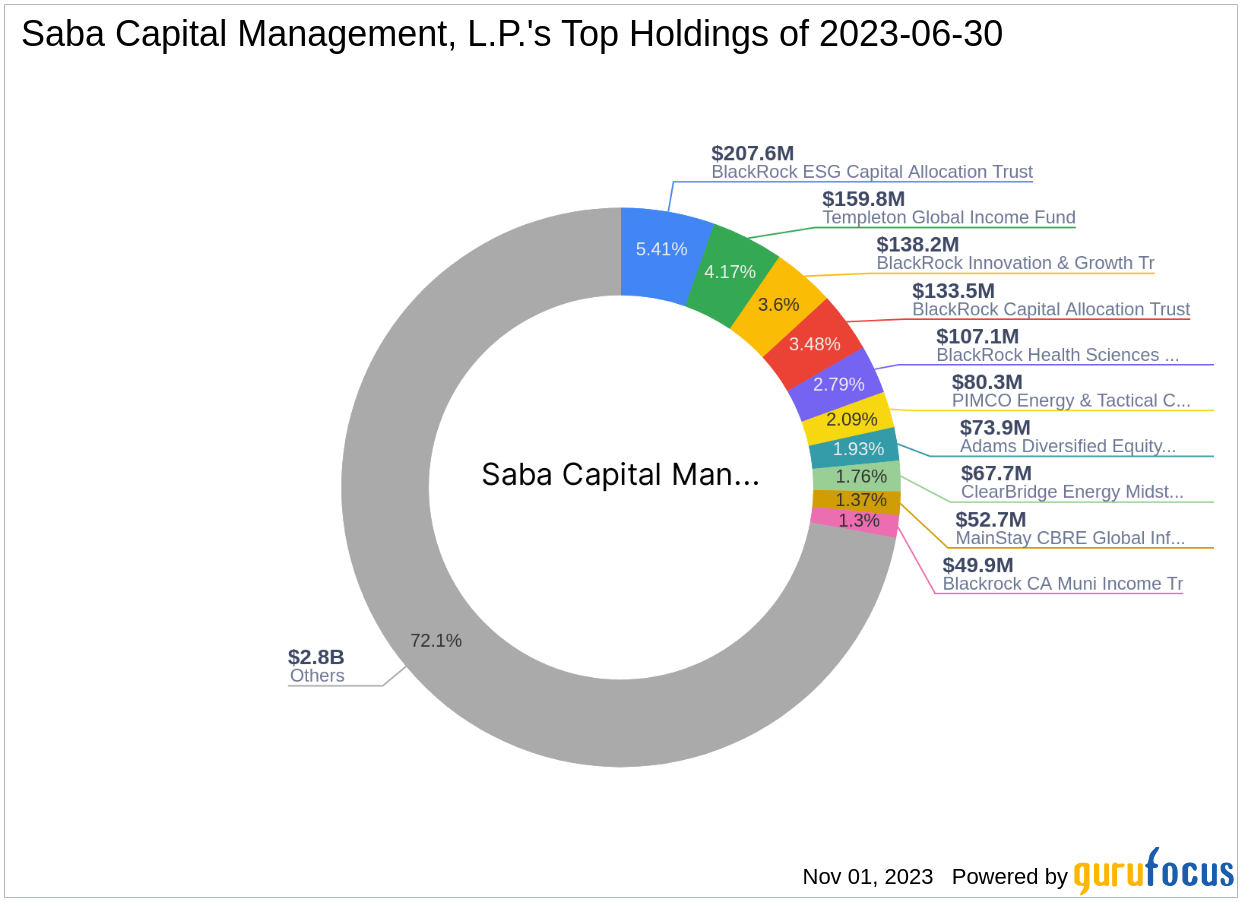Click the $133.5M value
This screenshot has width=1242, height=902.
(x=953, y=291)
